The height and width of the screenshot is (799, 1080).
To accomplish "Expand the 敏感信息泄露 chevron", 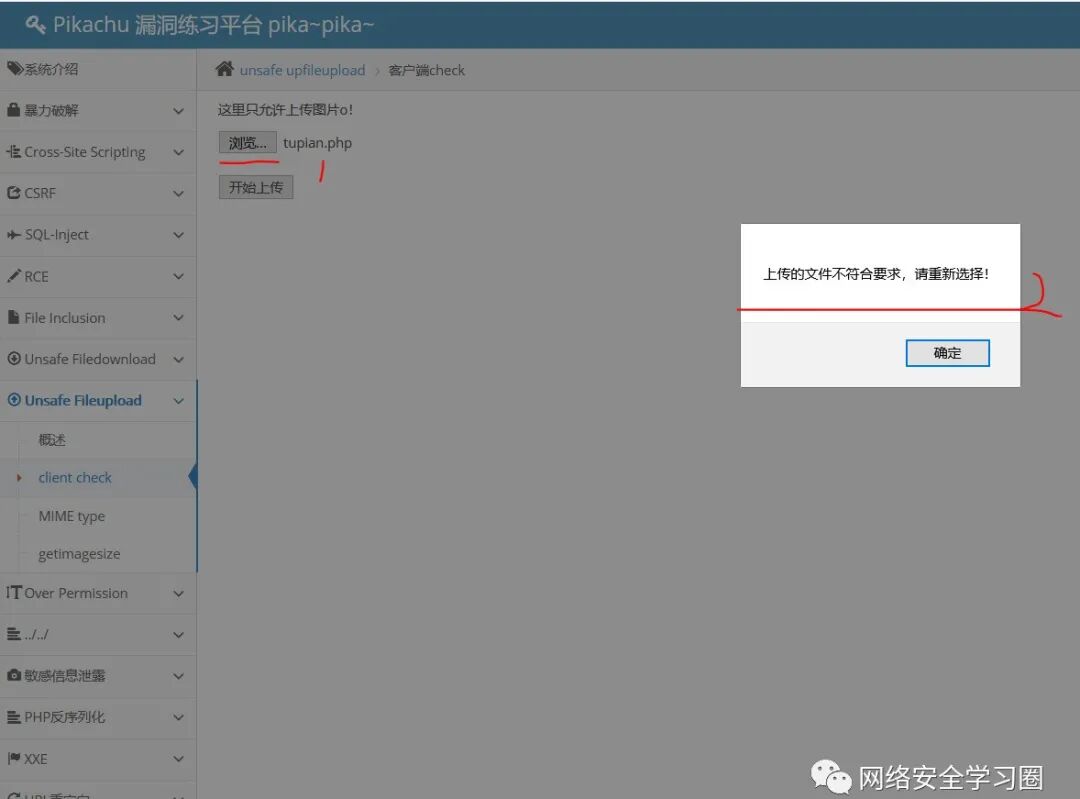I will 178,676.
